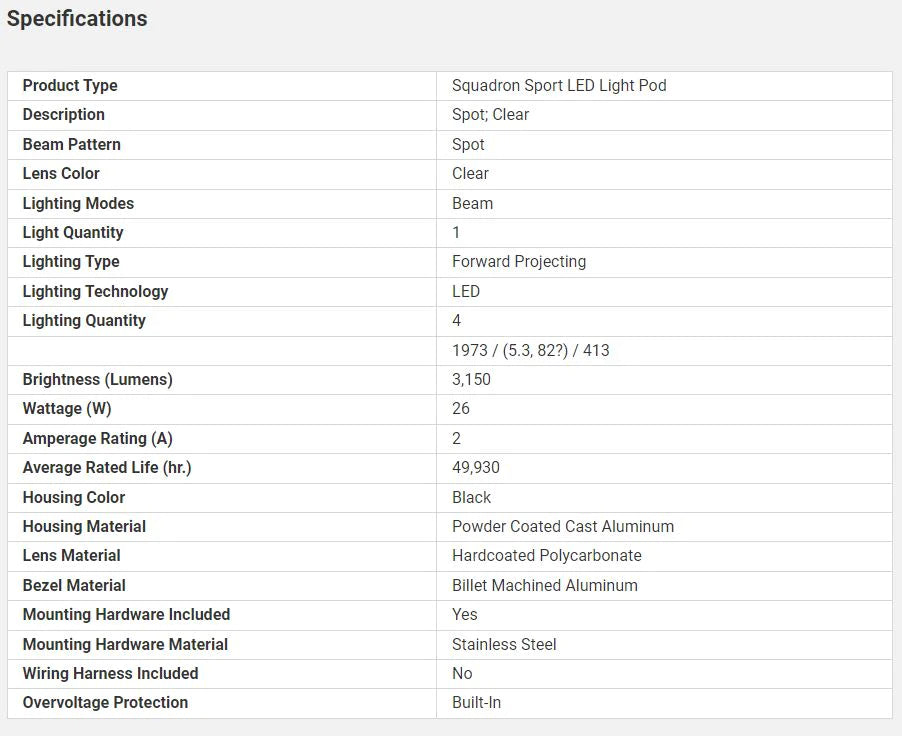Select the Lighting Modes value Beam
The width and height of the screenshot is (902, 736).
pyautogui.click(x=472, y=203)
